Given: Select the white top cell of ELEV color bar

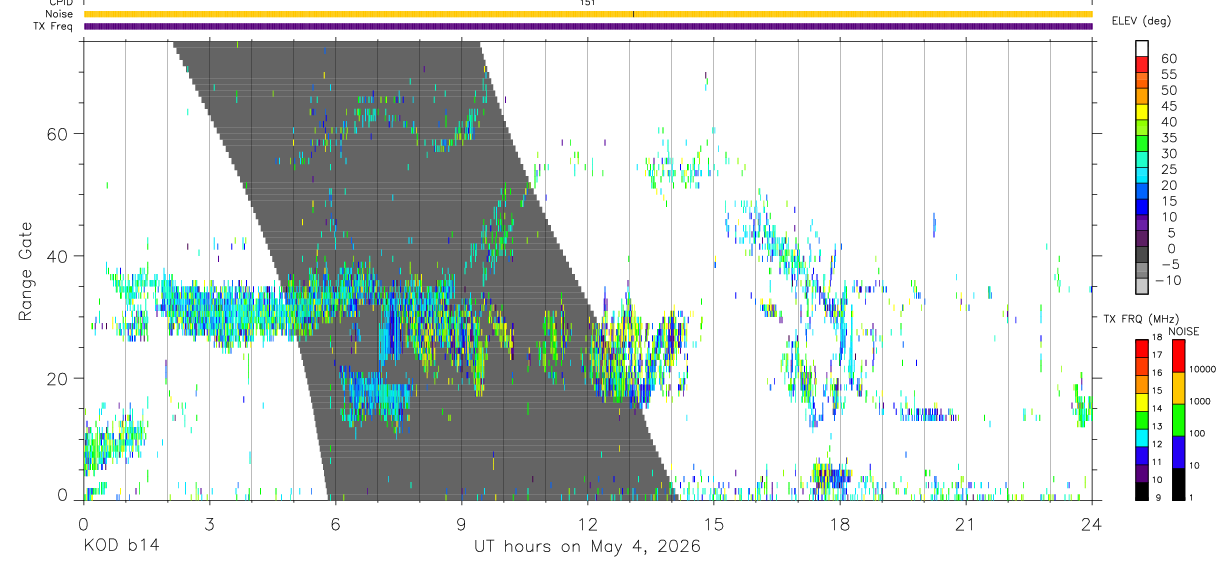Looking at the screenshot, I should (x=1142, y=47).
